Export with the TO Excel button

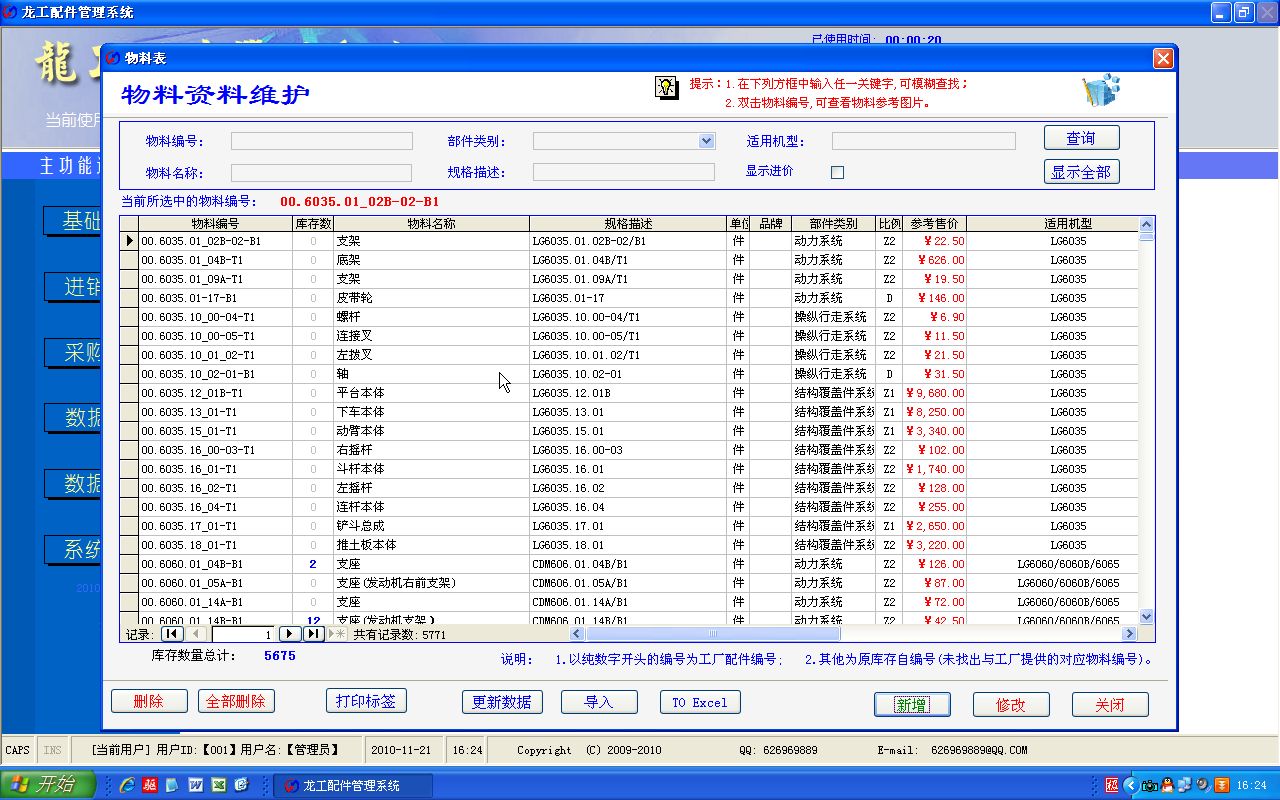click(700, 702)
